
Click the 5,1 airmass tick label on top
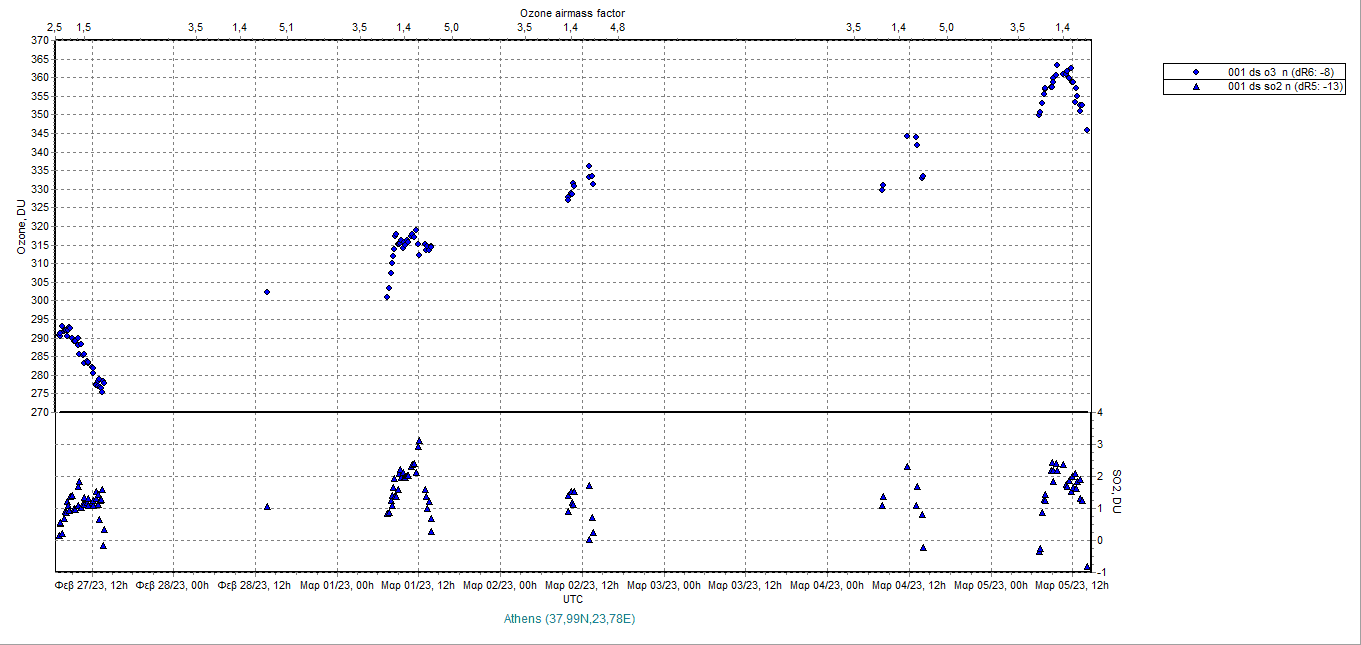click(286, 27)
